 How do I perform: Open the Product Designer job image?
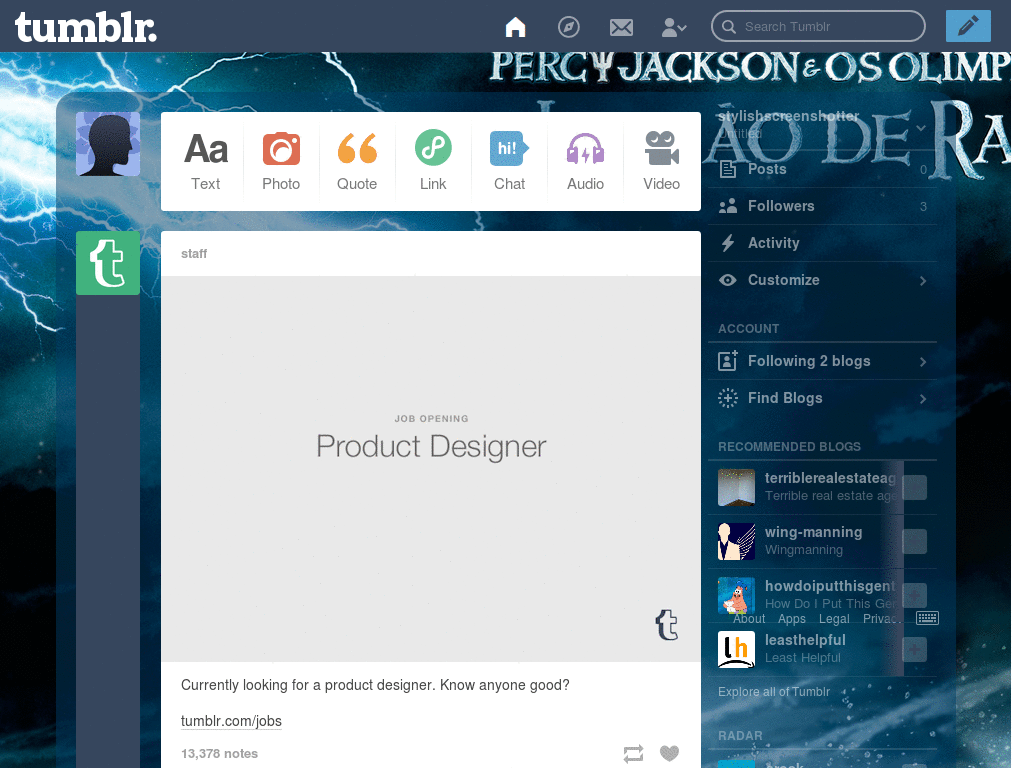point(431,469)
